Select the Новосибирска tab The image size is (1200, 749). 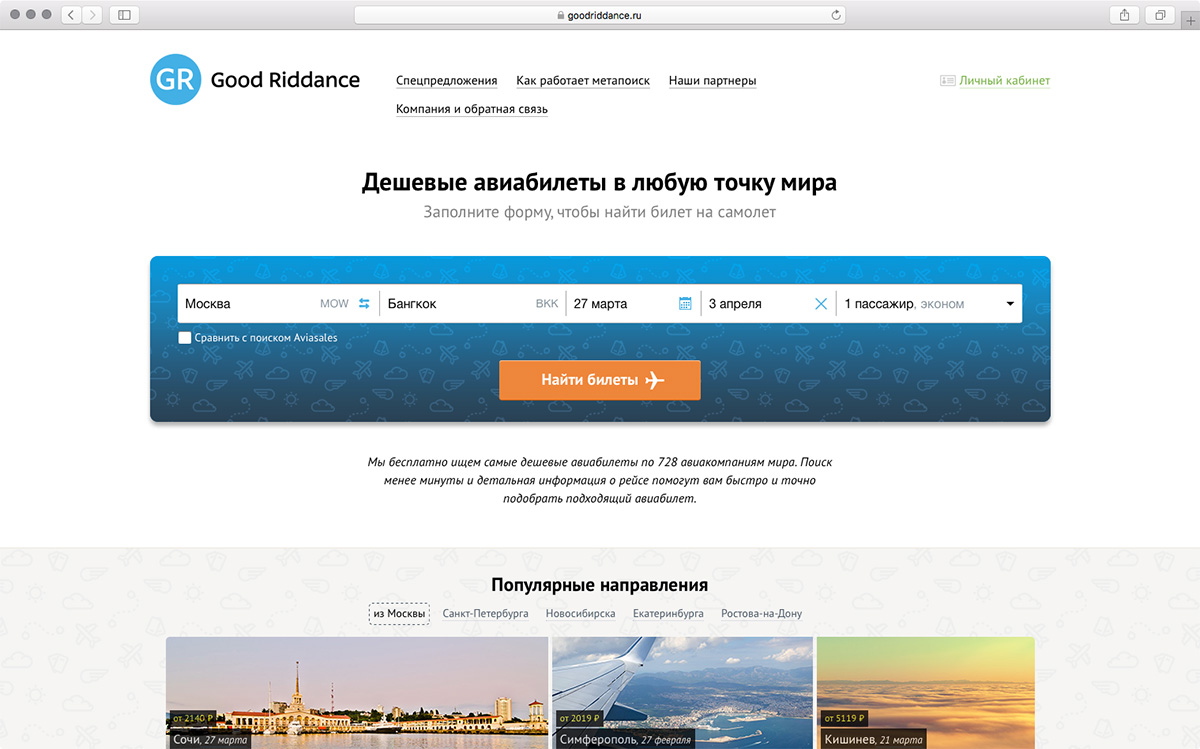581,614
